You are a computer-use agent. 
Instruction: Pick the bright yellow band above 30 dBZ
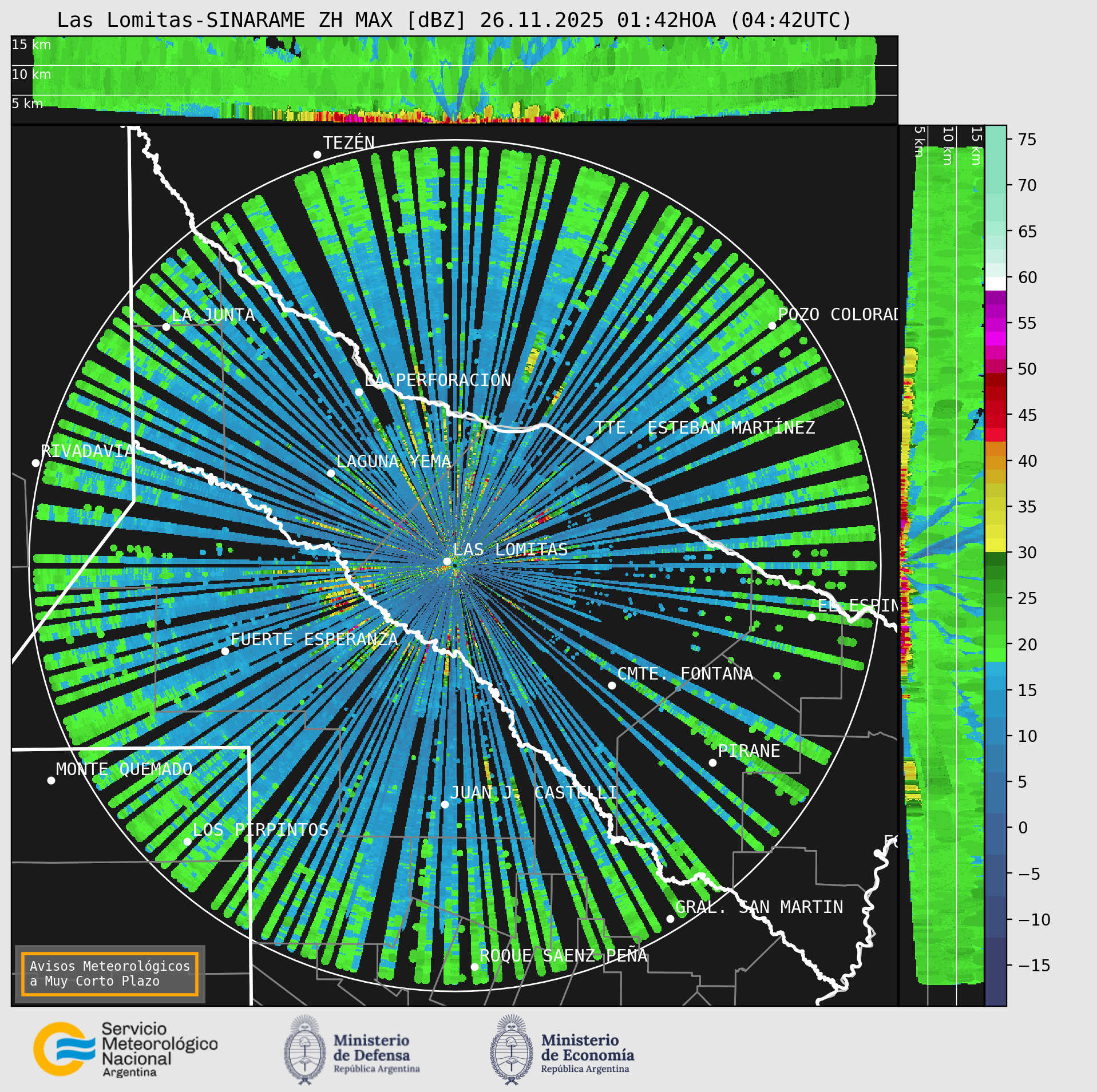(x=995, y=545)
